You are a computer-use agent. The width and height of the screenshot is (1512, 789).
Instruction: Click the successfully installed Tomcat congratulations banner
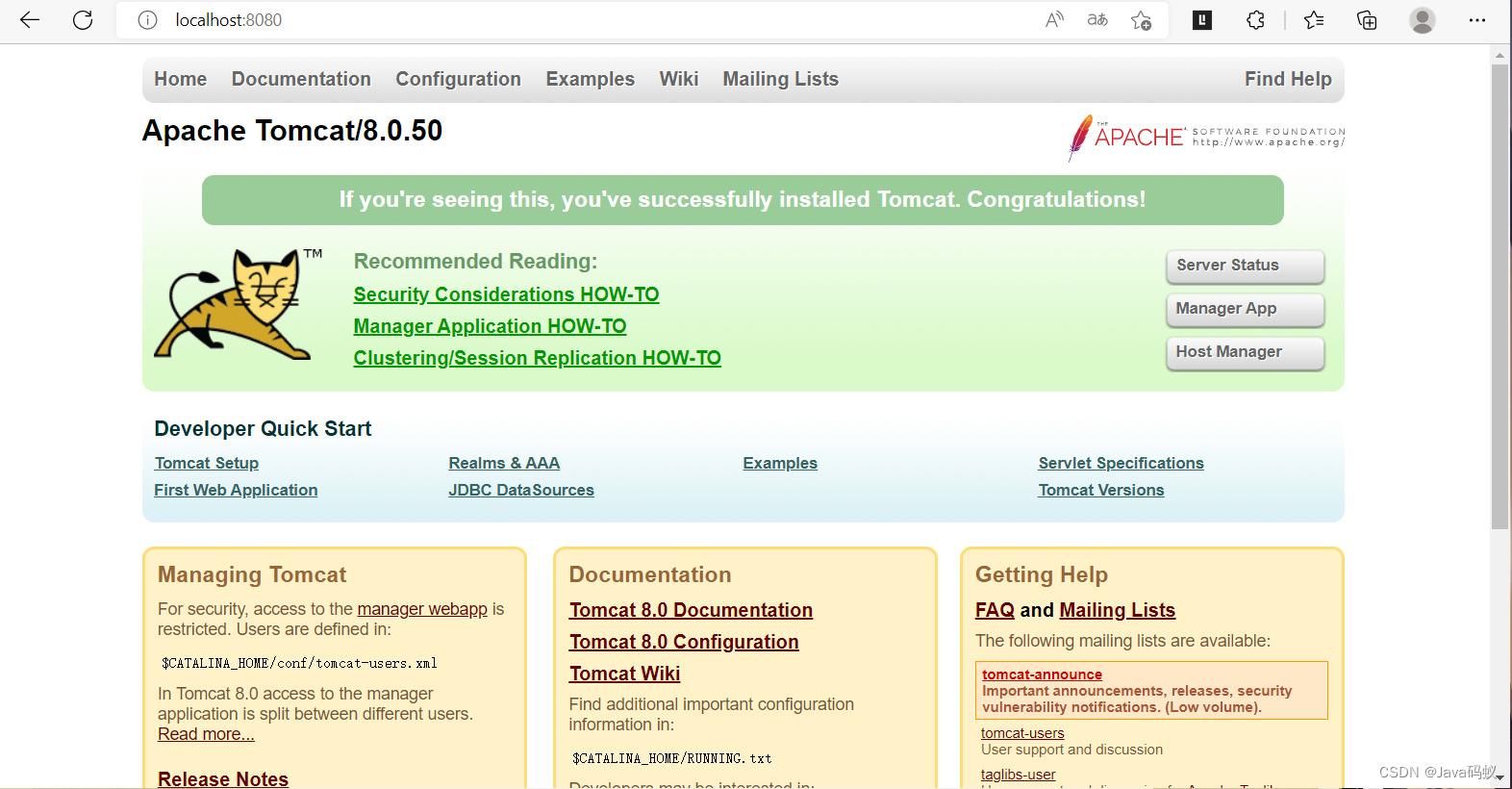coord(743,200)
